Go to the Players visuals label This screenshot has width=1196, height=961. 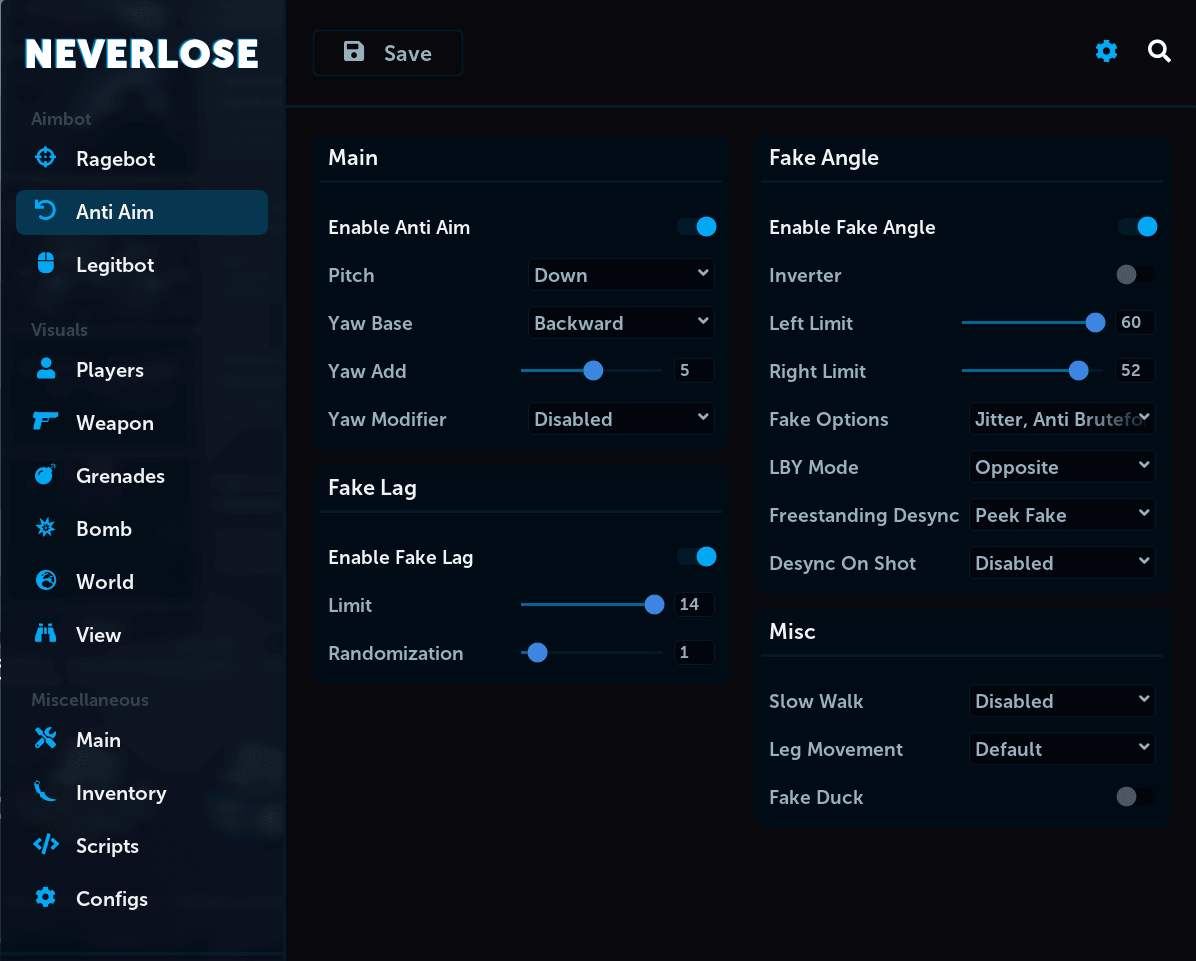[110, 370]
